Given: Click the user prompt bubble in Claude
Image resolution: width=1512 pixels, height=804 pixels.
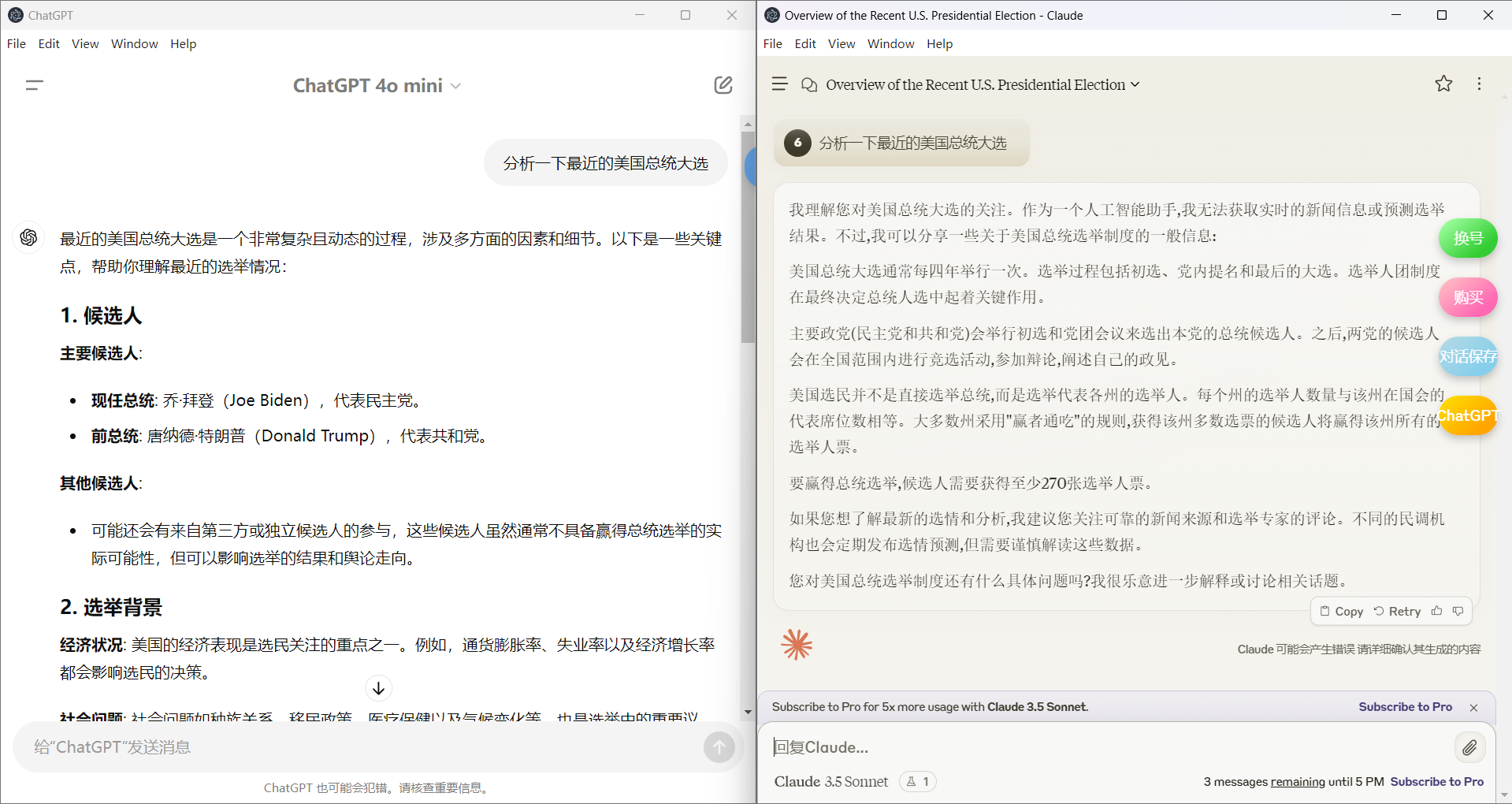Looking at the screenshot, I should tap(901, 143).
